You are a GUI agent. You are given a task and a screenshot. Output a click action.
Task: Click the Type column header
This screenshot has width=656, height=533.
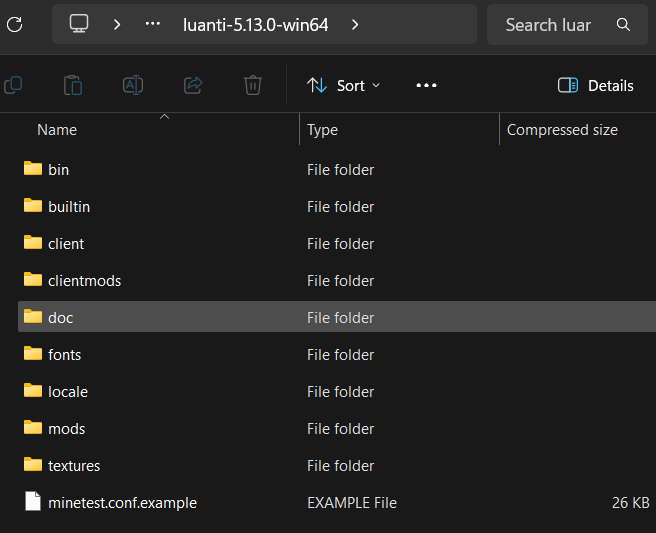tap(322, 130)
